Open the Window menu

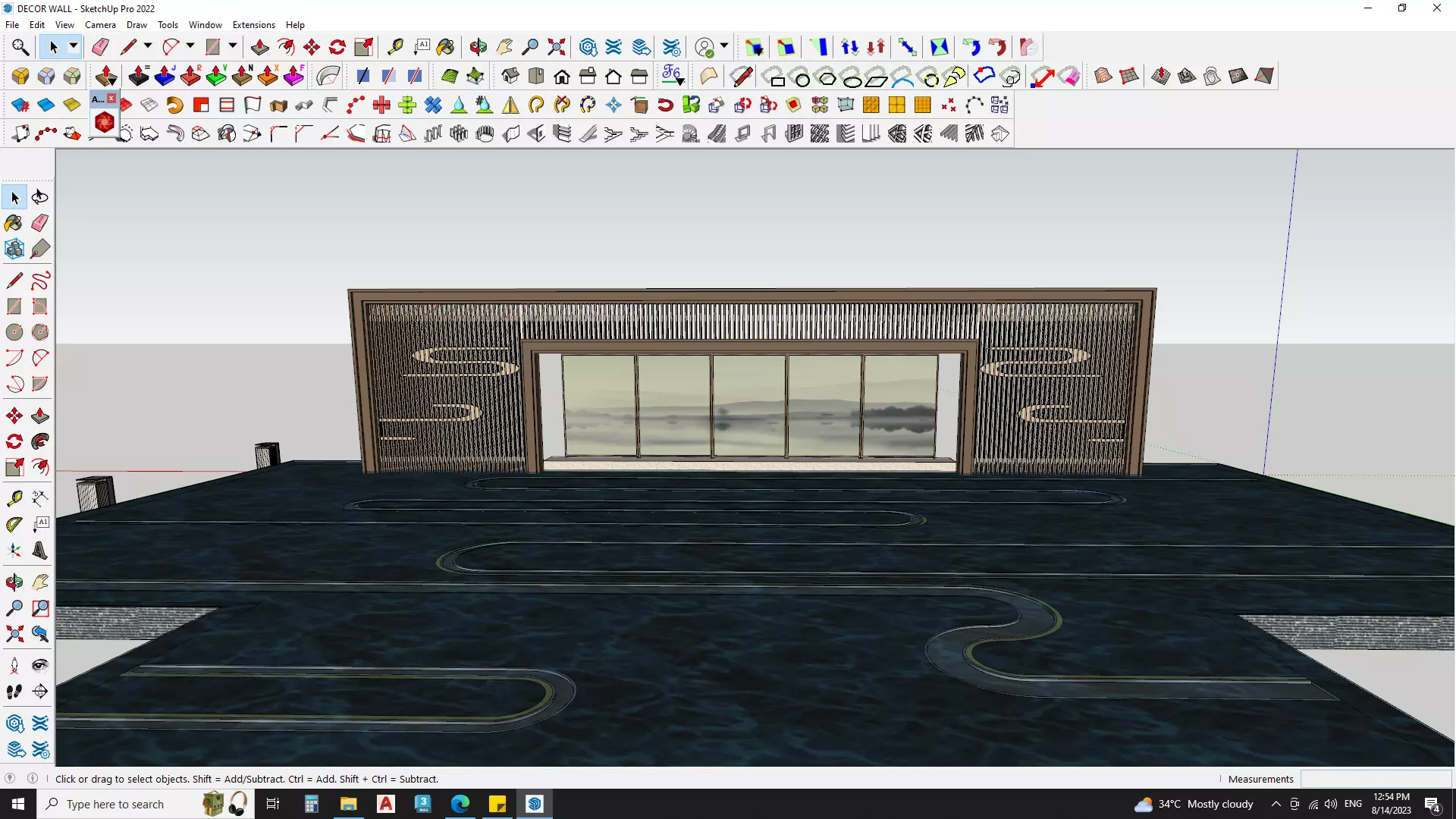point(205,25)
